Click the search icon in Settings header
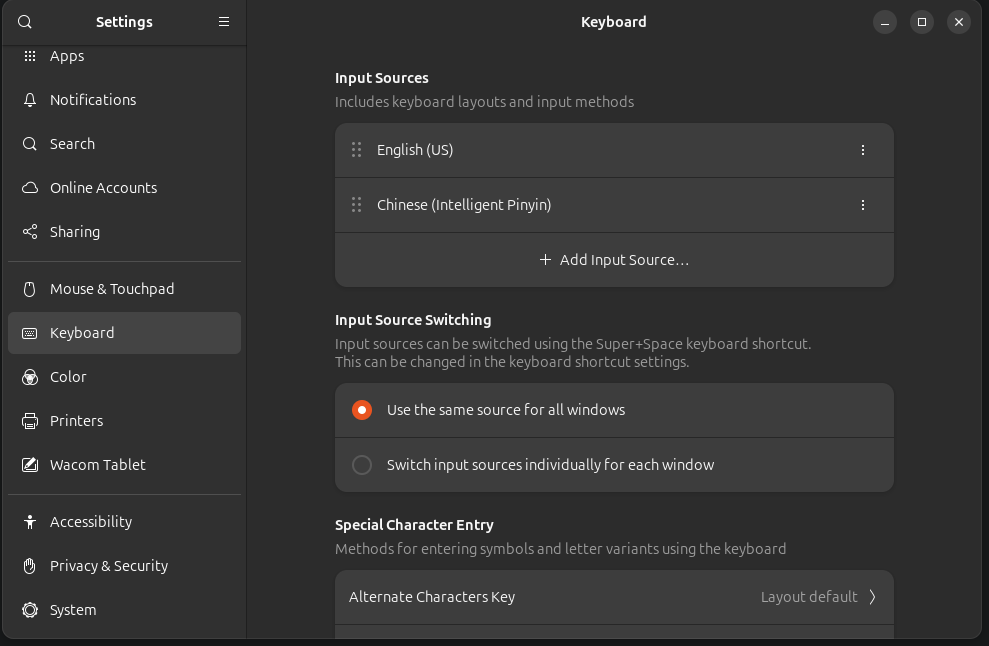This screenshot has height=646, width=989. (x=25, y=22)
